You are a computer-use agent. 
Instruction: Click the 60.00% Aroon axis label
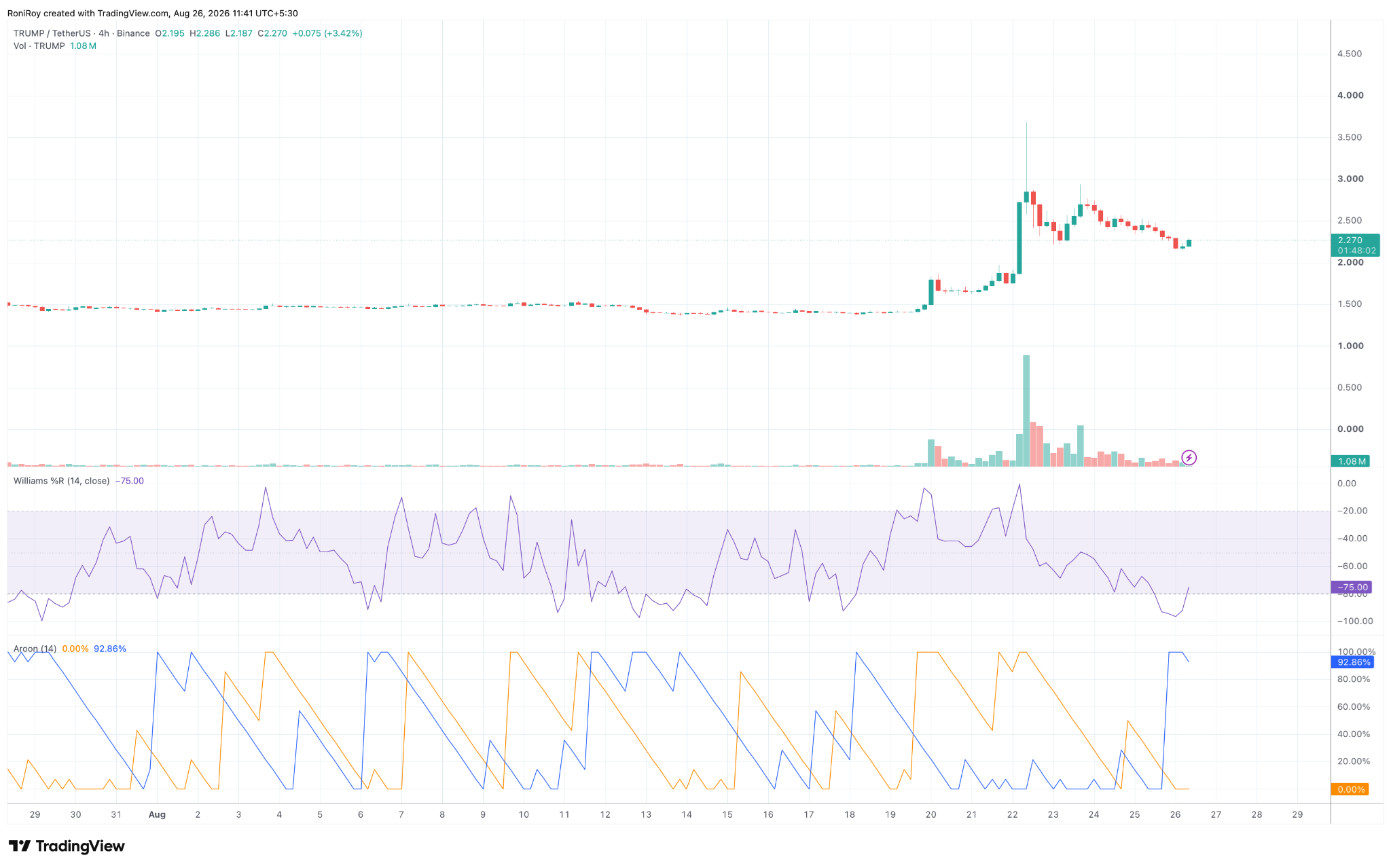pyautogui.click(x=1354, y=707)
